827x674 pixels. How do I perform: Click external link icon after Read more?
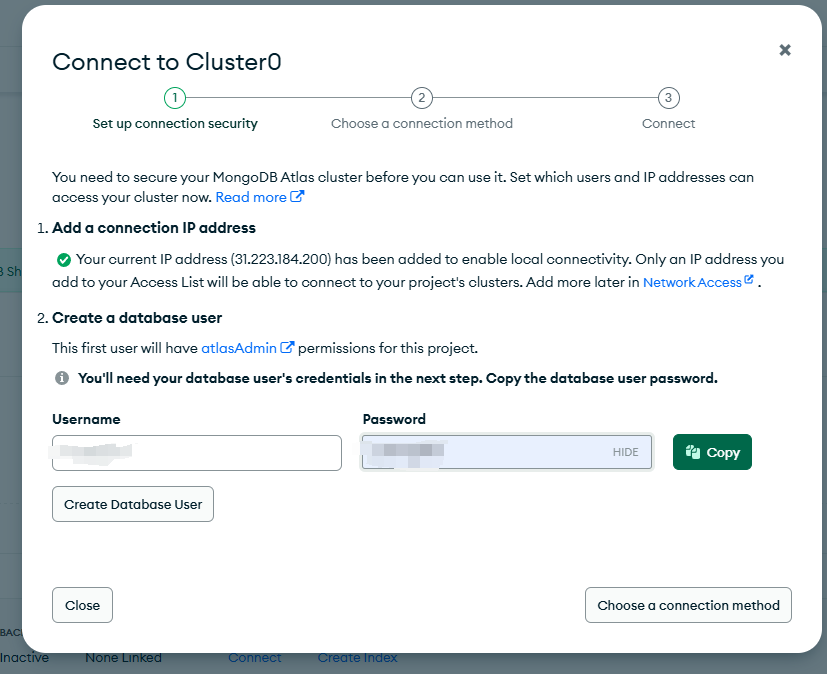297,197
